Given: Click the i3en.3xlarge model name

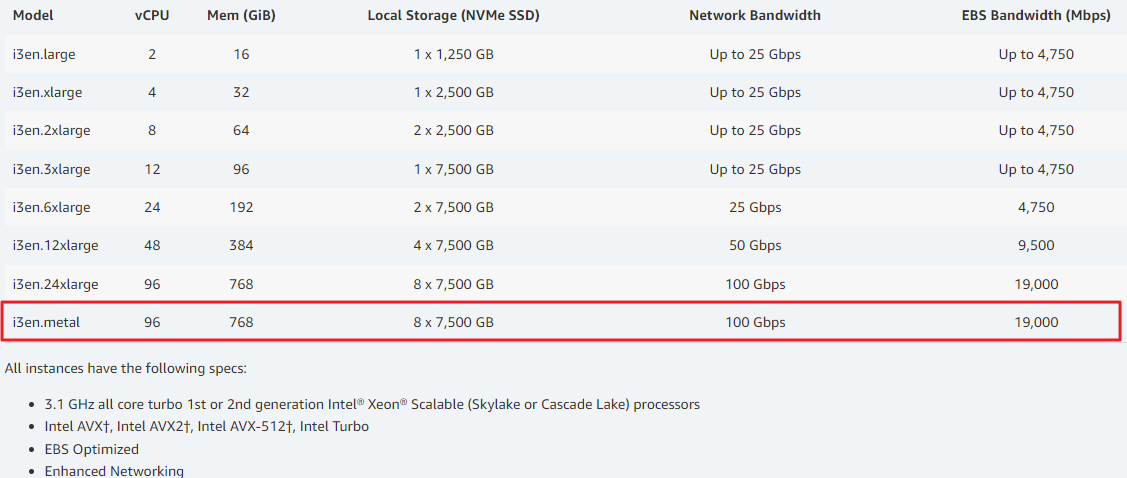Looking at the screenshot, I should (x=51, y=170).
